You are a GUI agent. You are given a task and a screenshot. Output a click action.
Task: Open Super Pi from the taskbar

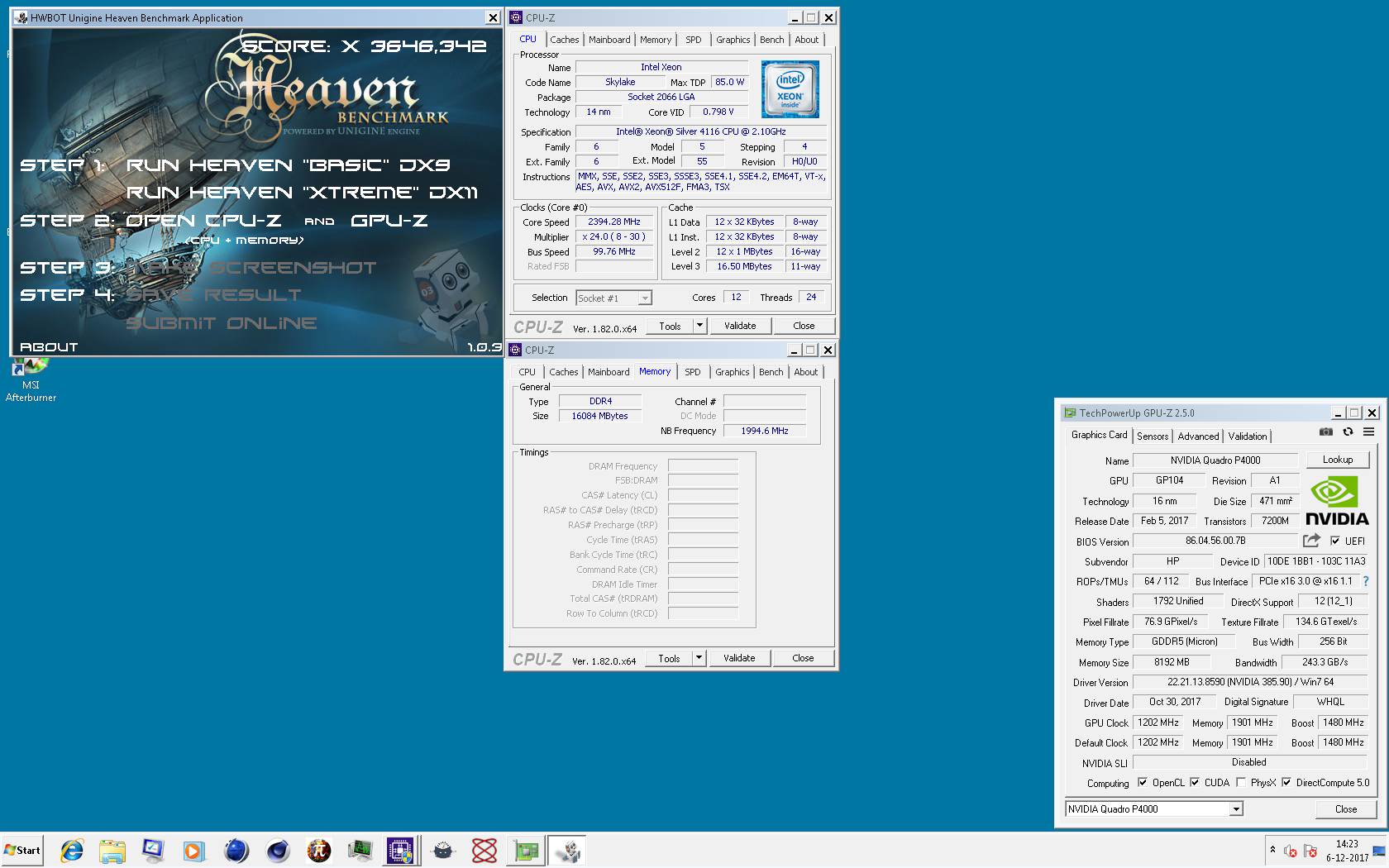[318, 850]
